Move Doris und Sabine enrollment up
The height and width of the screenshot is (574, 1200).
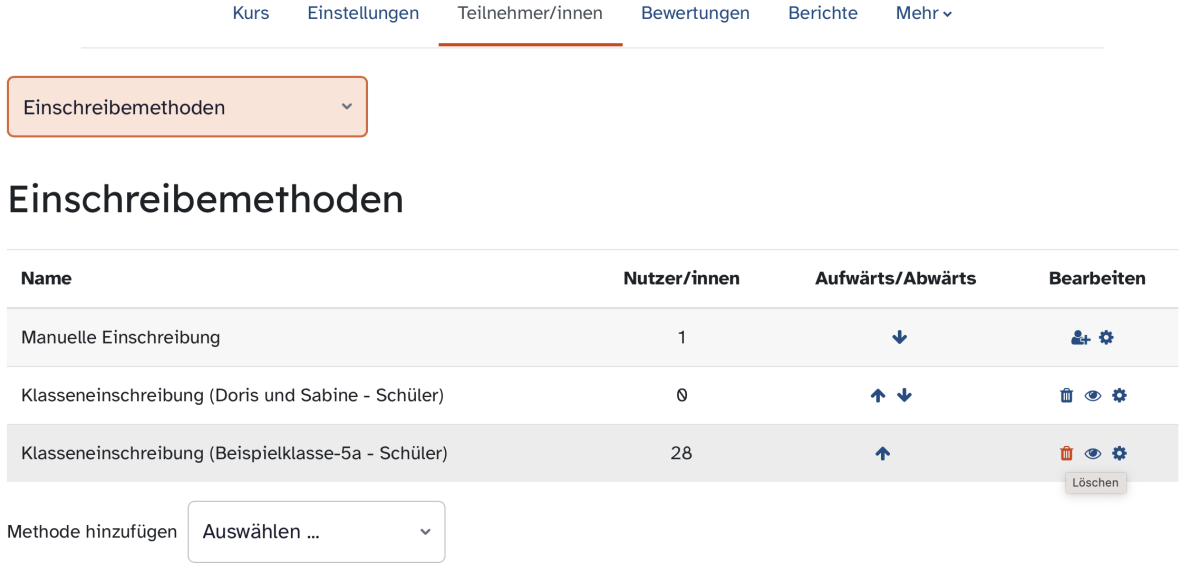pyautogui.click(x=878, y=396)
